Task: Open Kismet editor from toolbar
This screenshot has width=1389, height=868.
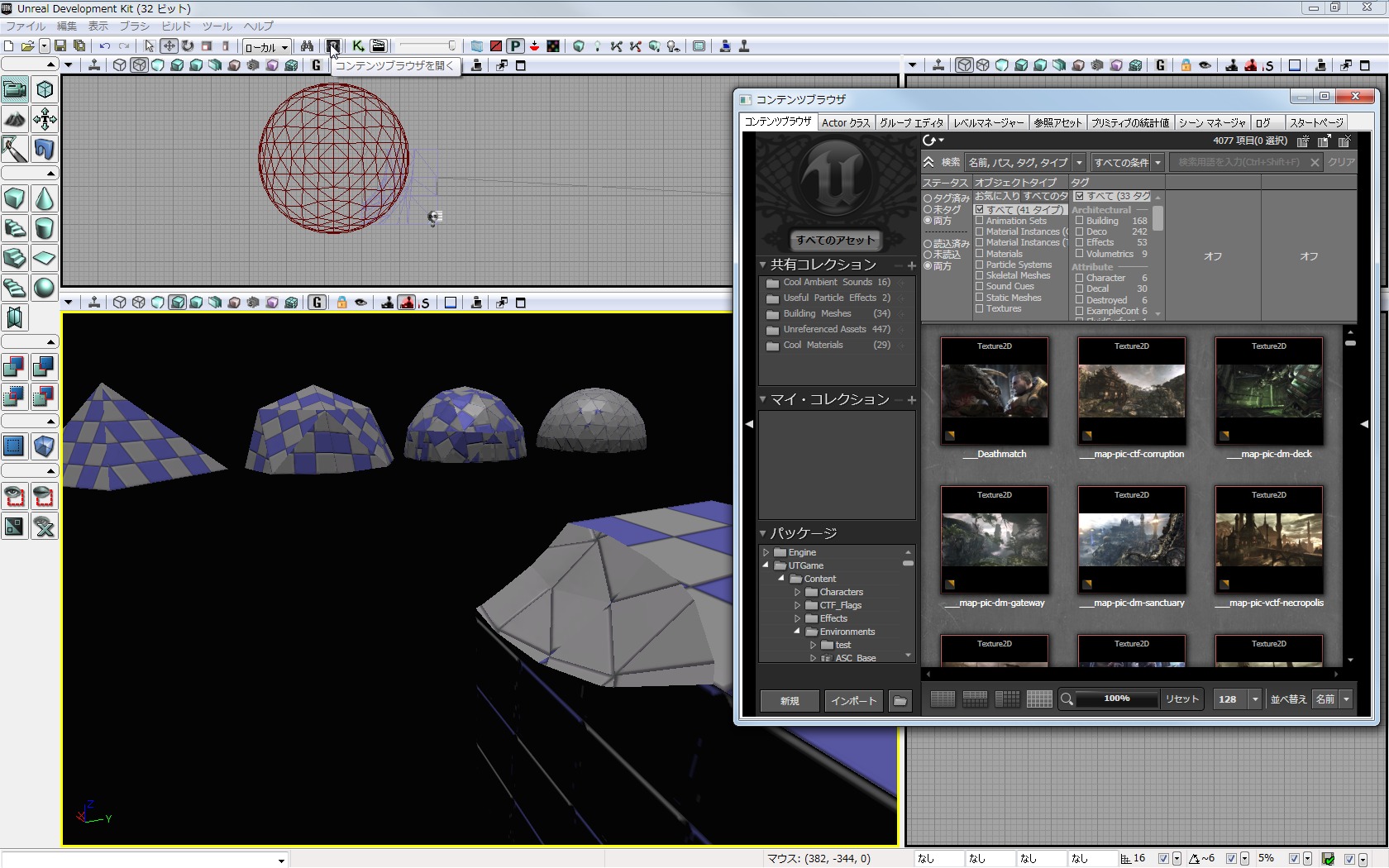Action: tap(358, 46)
